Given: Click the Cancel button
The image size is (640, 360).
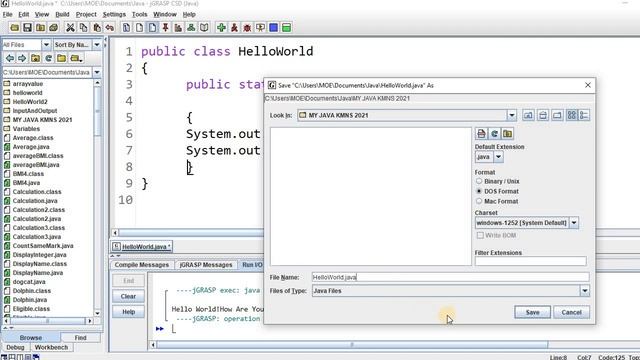Looking at the screenshot, I should (x=571, y=312).
